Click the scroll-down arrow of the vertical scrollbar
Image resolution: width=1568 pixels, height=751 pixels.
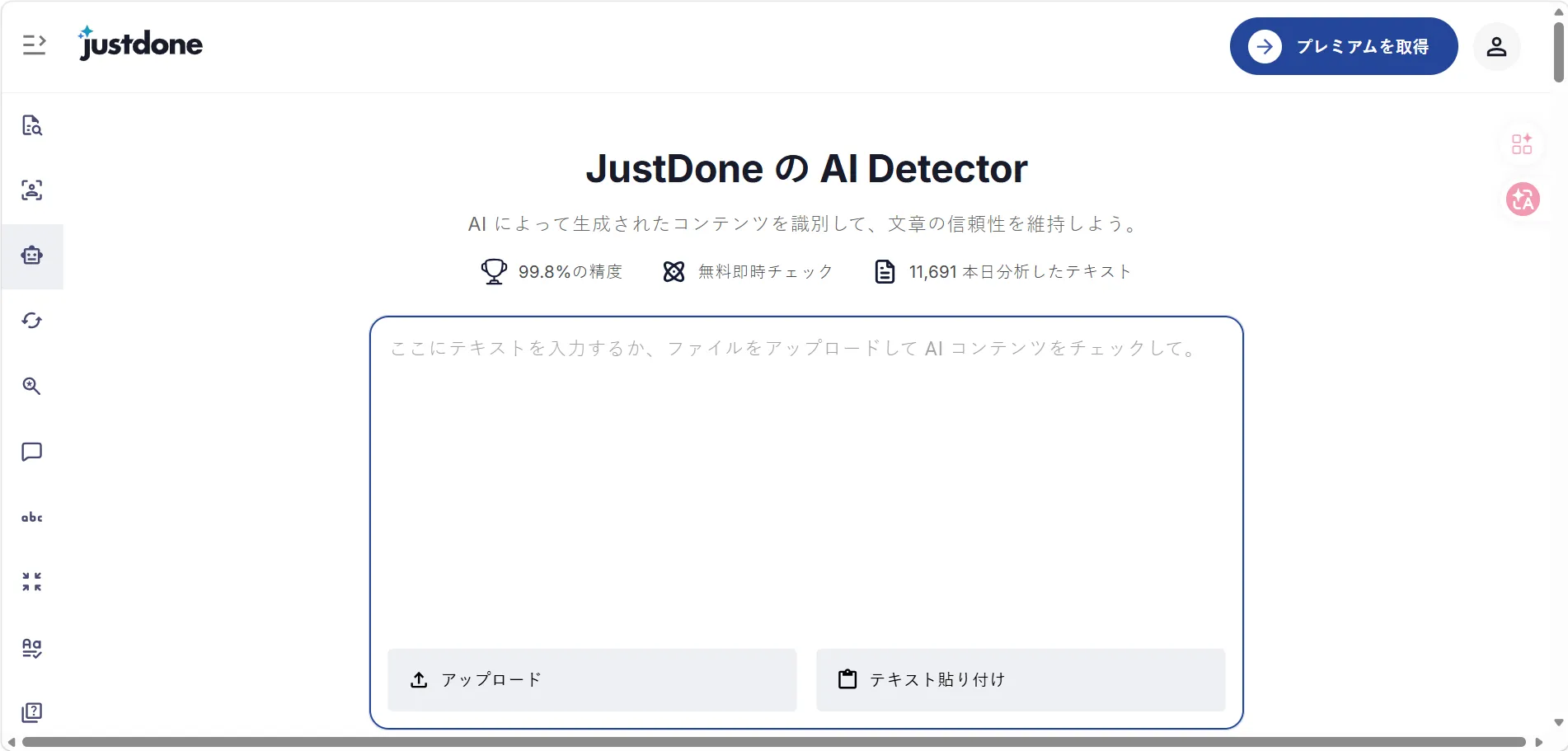1558,723
